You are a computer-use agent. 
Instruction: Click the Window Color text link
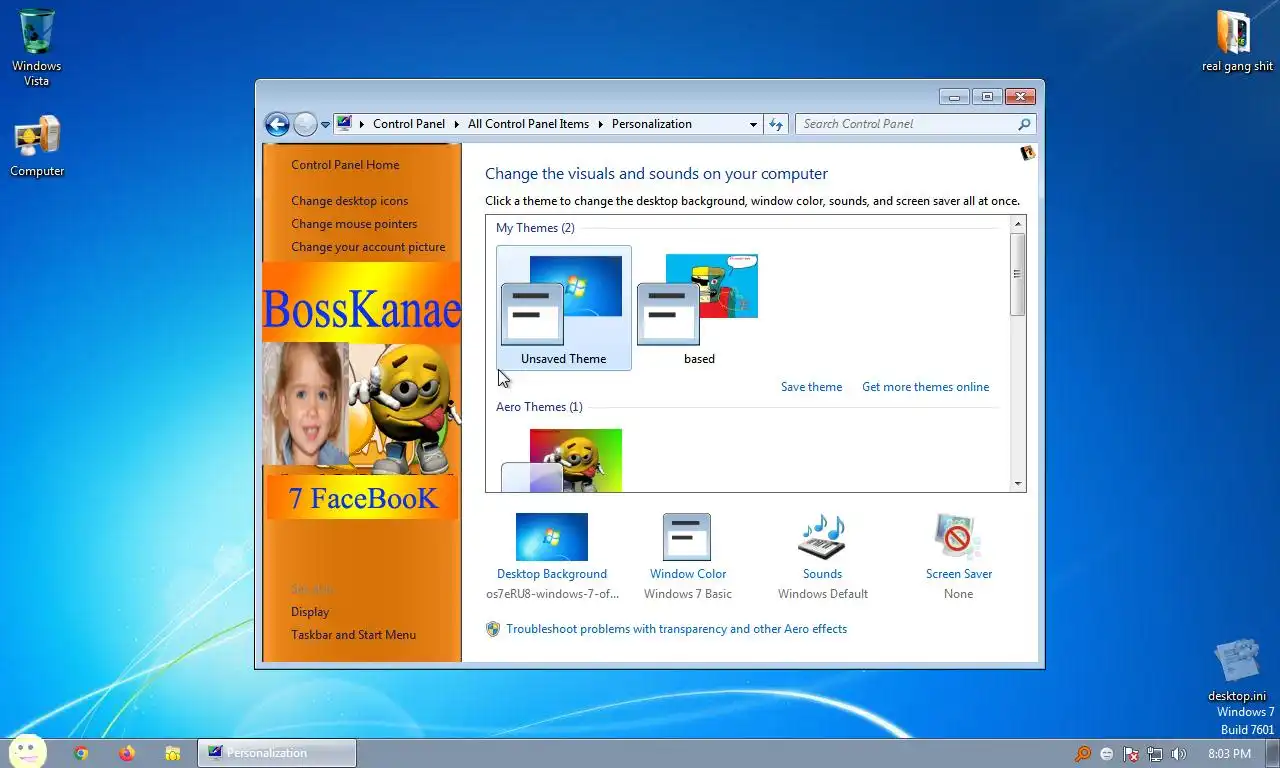coord(688,574)
